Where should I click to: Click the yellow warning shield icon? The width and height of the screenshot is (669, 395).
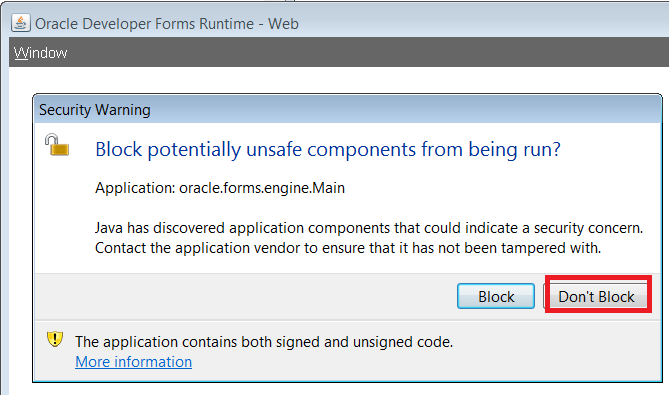(x=55, y=340)
